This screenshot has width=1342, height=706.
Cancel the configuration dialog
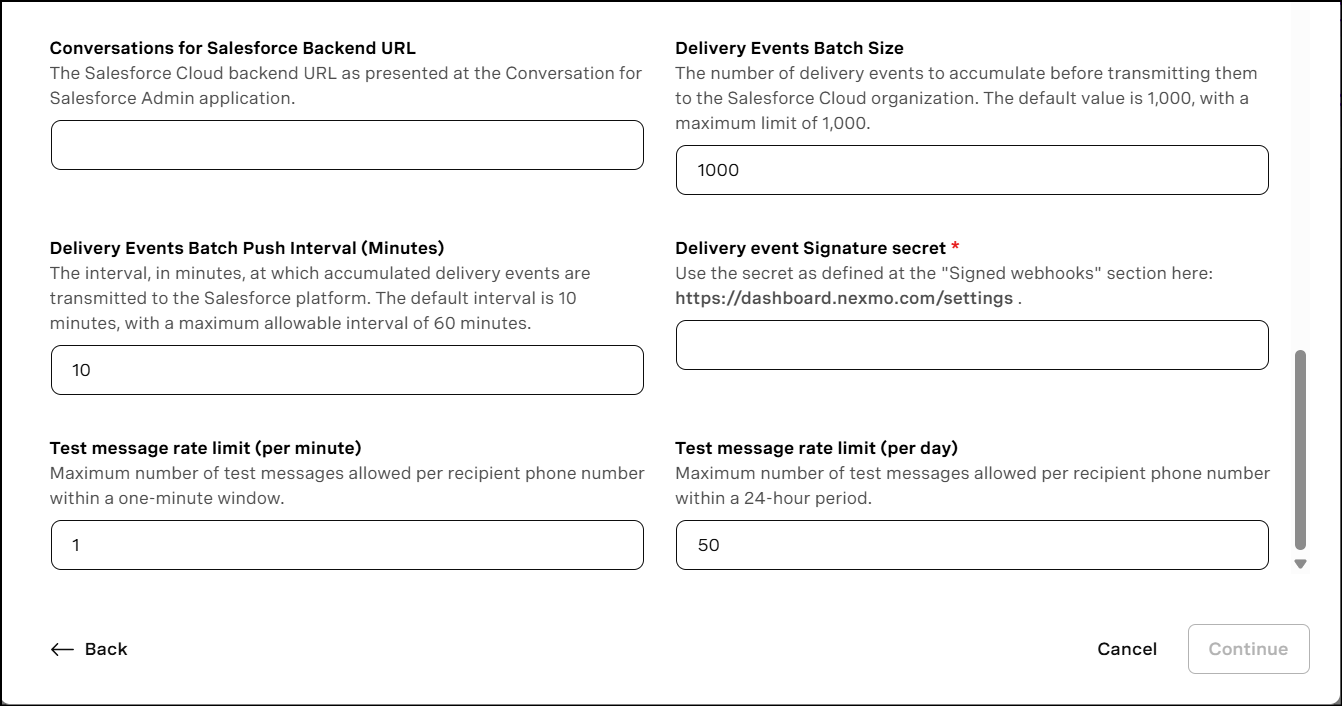click(1127, 649)
